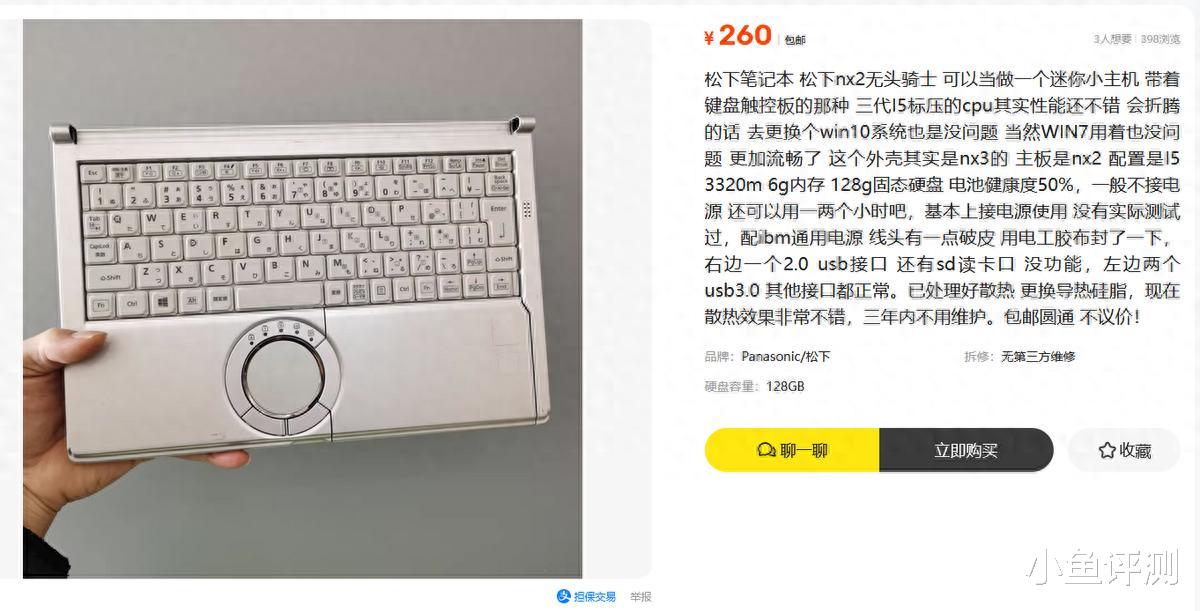The width and height of the screenshot is (1200, 611).
Task: Click the blue 担保交易 shield icon
Action: pos(564,596)
